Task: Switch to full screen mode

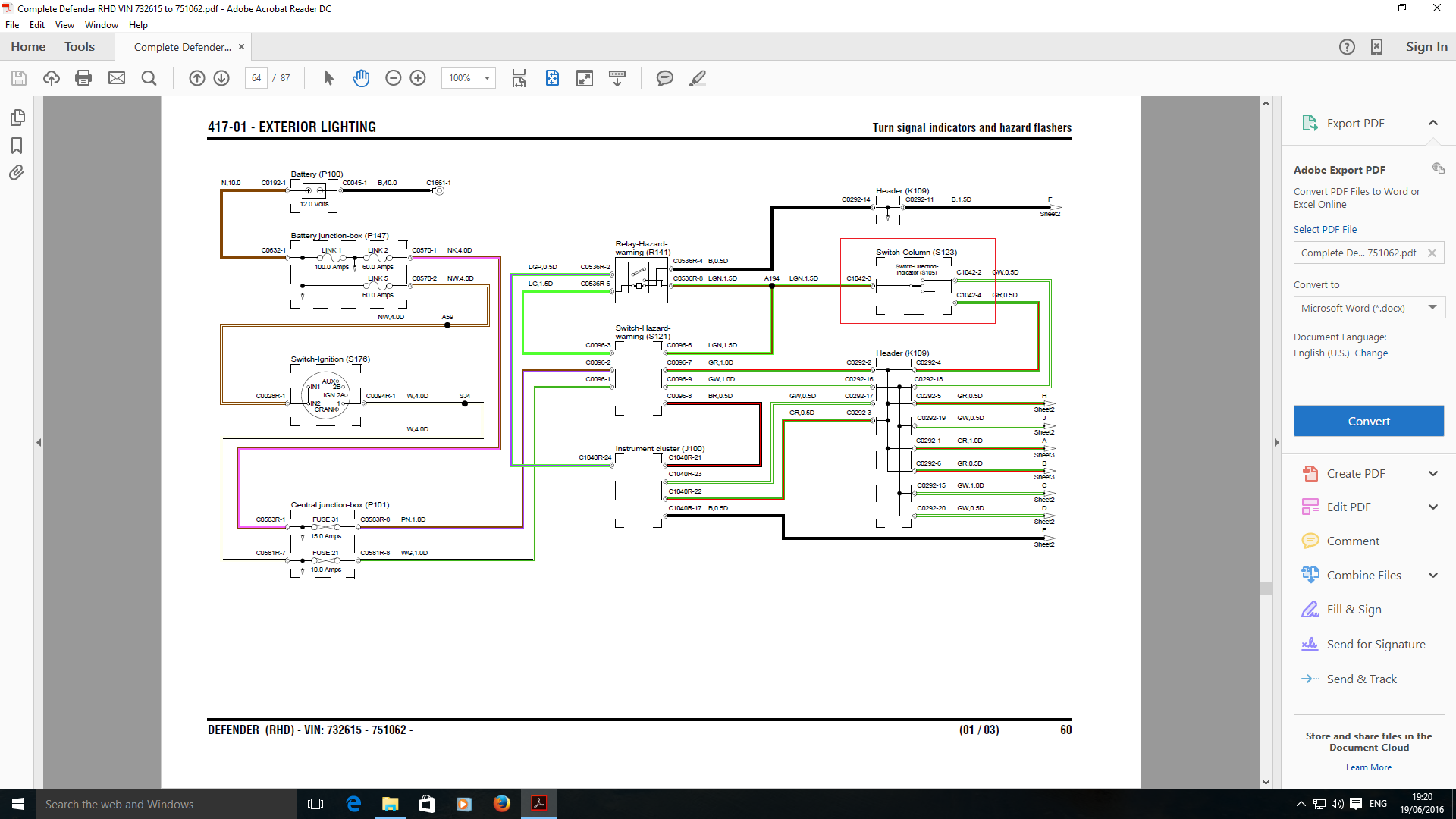Action: (x=585, y=78)
